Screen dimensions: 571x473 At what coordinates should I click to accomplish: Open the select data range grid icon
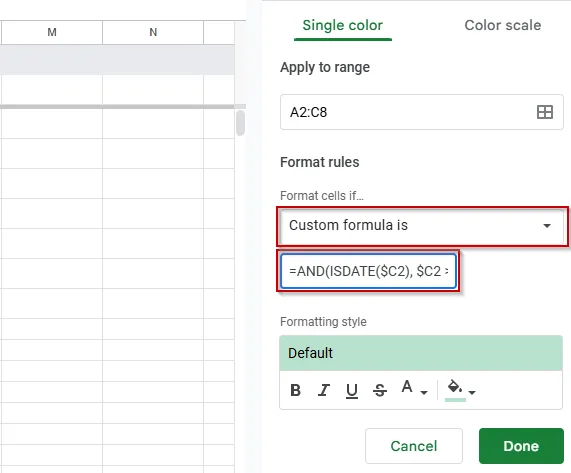click(x=545, y=112)
